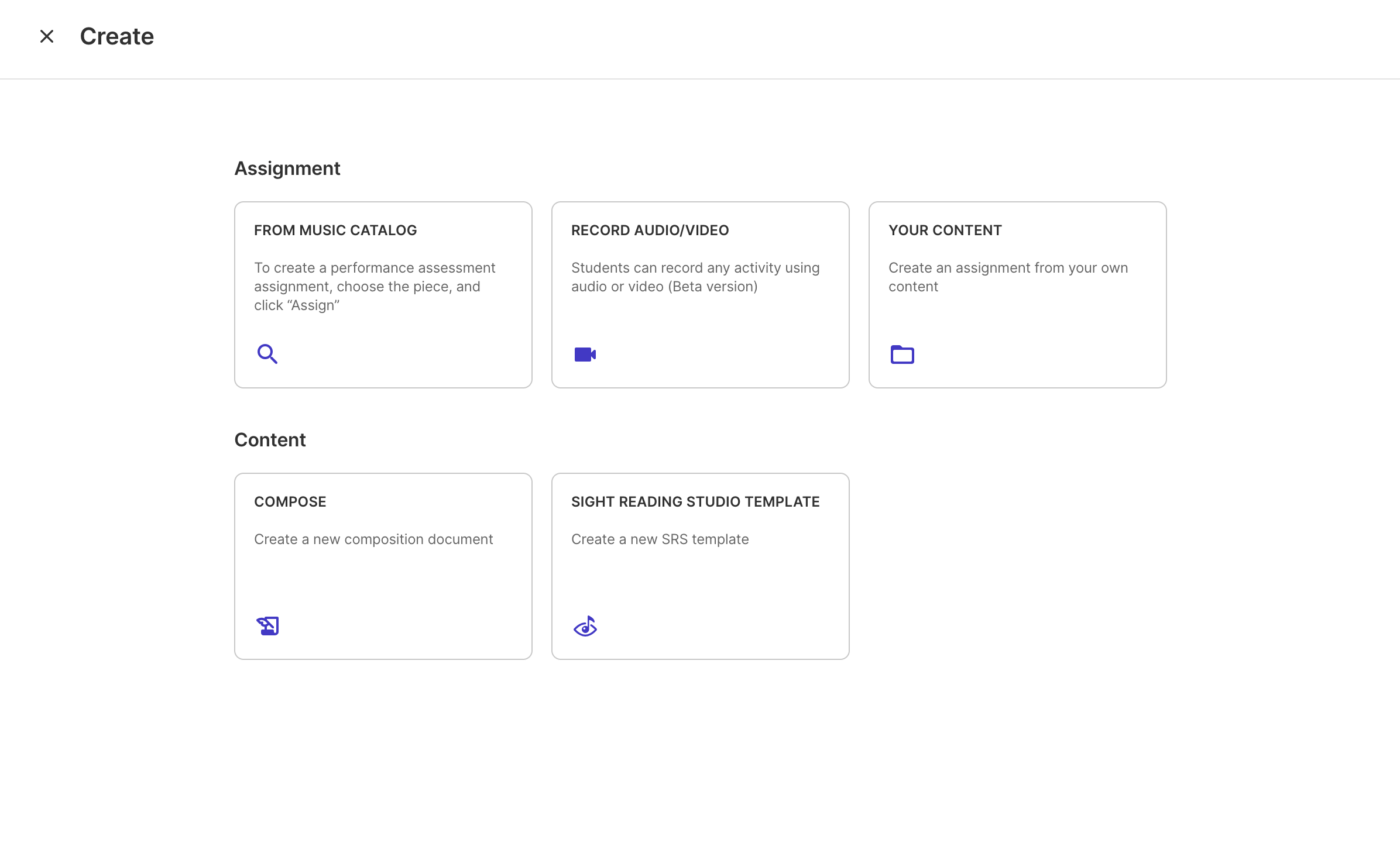Click the folder icon in Your Content

point(902,355)
